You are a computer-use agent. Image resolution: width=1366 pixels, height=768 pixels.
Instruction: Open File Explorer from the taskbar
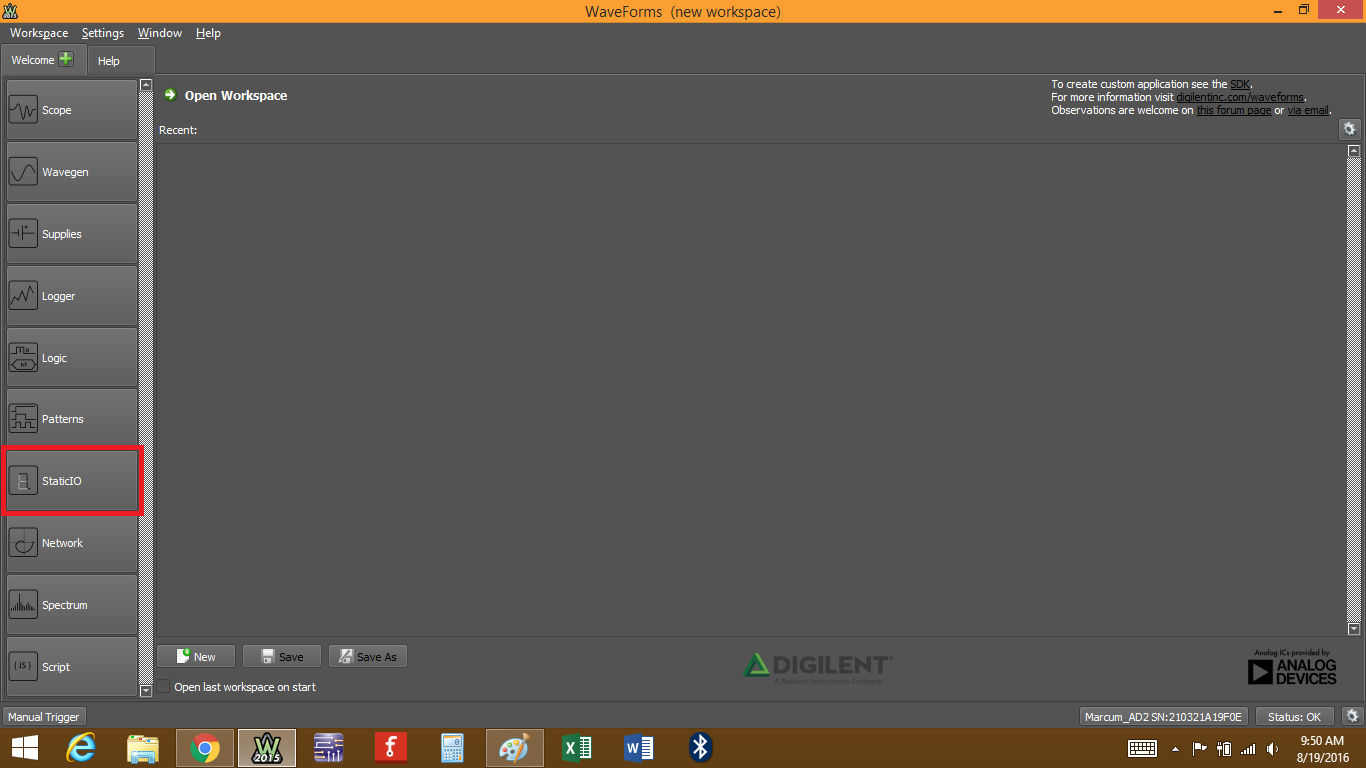143,747
